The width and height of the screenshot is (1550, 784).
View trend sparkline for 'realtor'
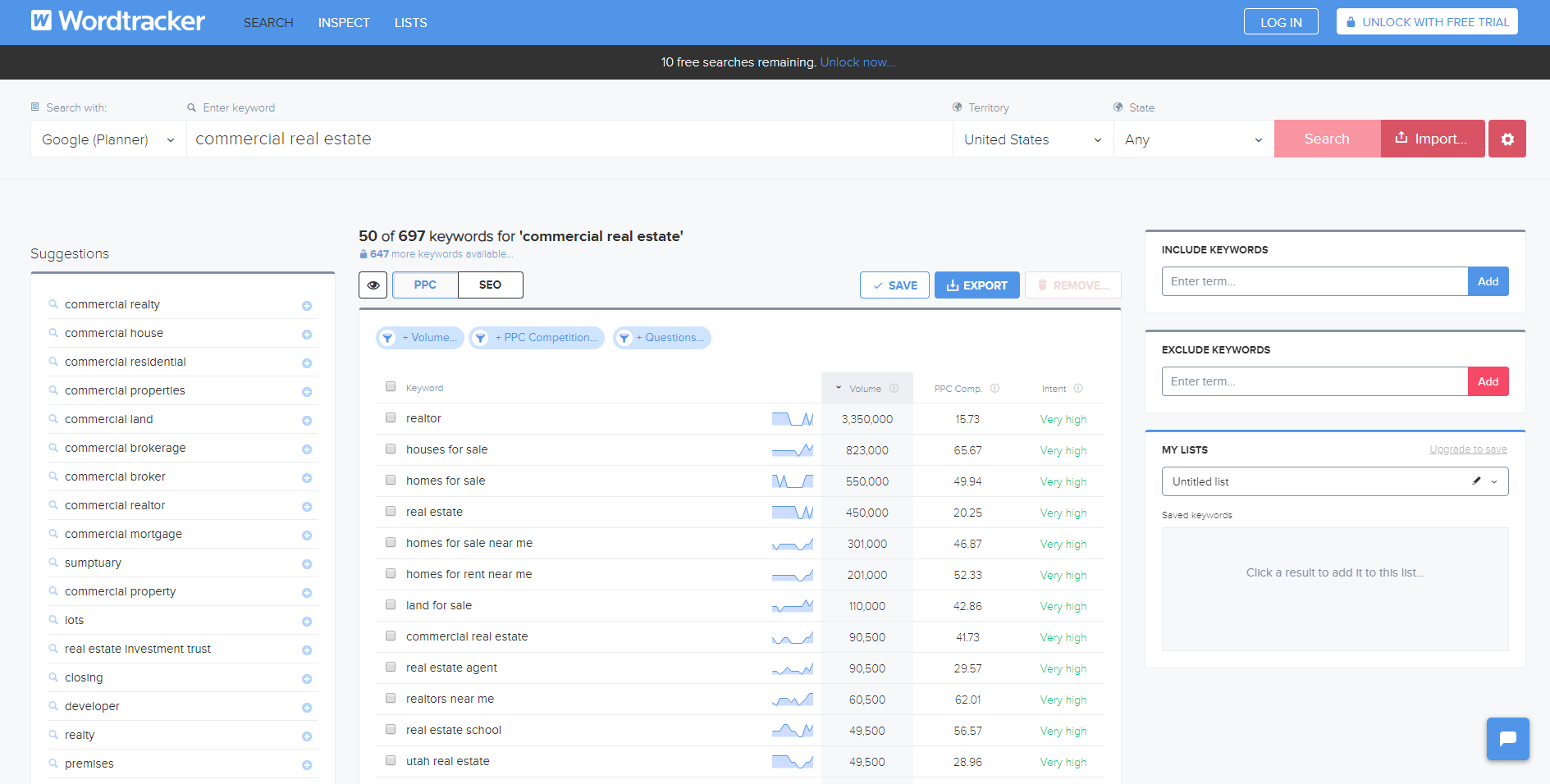793,419
